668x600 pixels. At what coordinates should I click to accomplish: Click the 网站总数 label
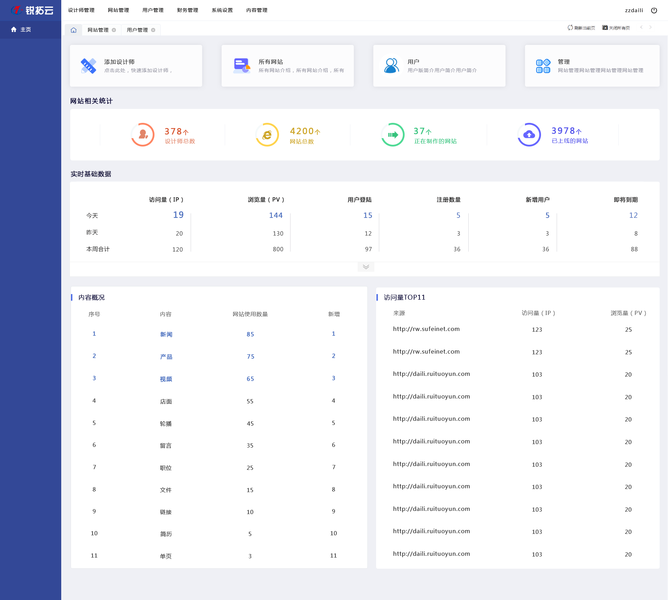click(x=302, y=141)
